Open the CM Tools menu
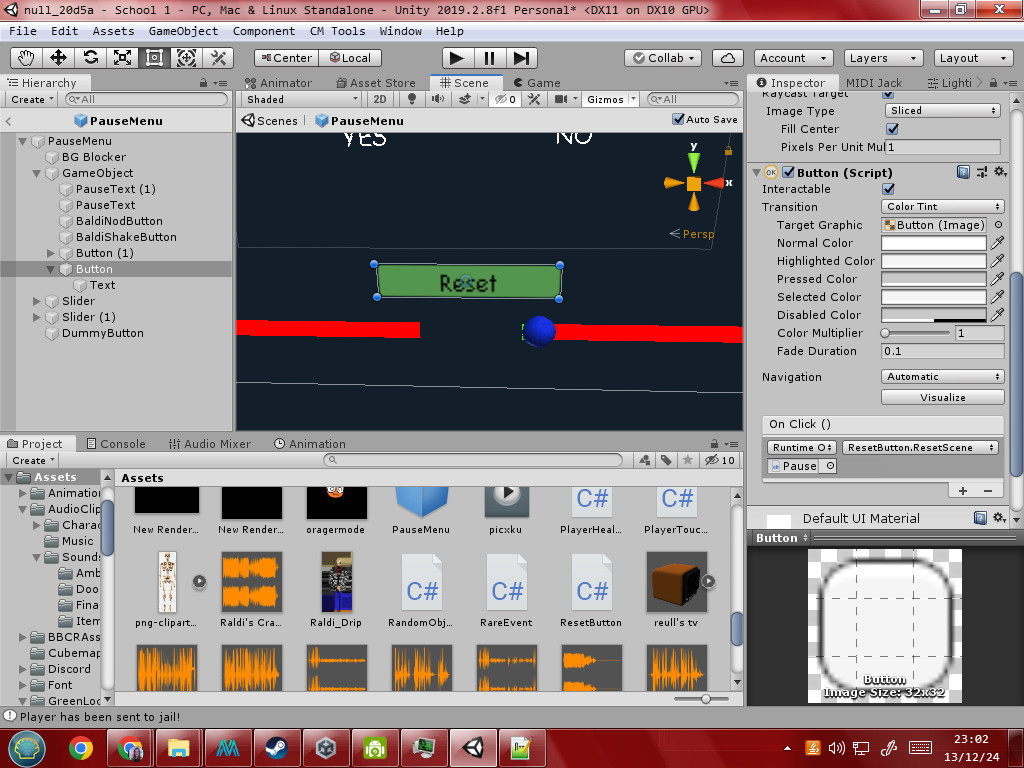1024x768 pixels. (x=338, y=31)
